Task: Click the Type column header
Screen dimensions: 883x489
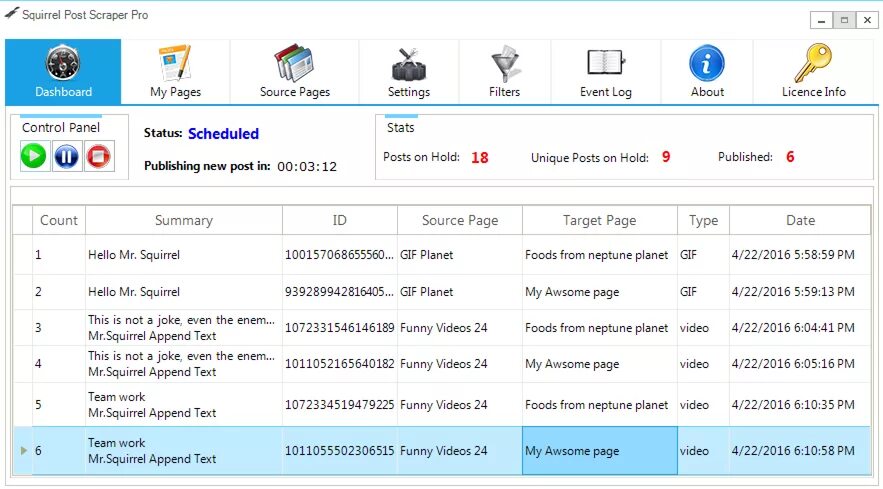Action: [703, 220]
